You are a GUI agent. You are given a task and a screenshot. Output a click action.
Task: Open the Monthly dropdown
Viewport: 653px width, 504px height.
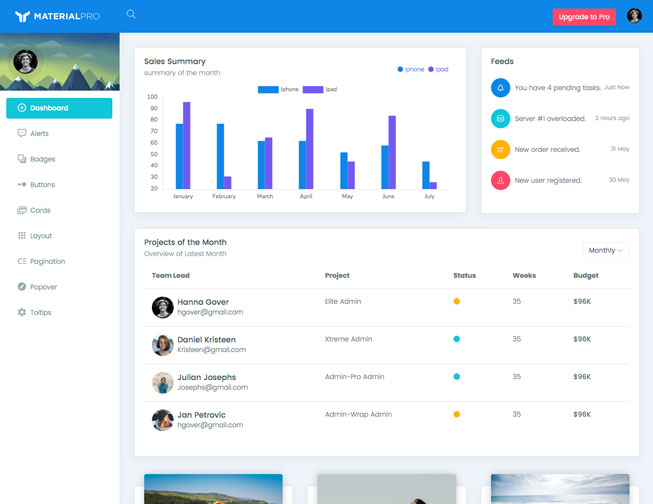[606, 250]
